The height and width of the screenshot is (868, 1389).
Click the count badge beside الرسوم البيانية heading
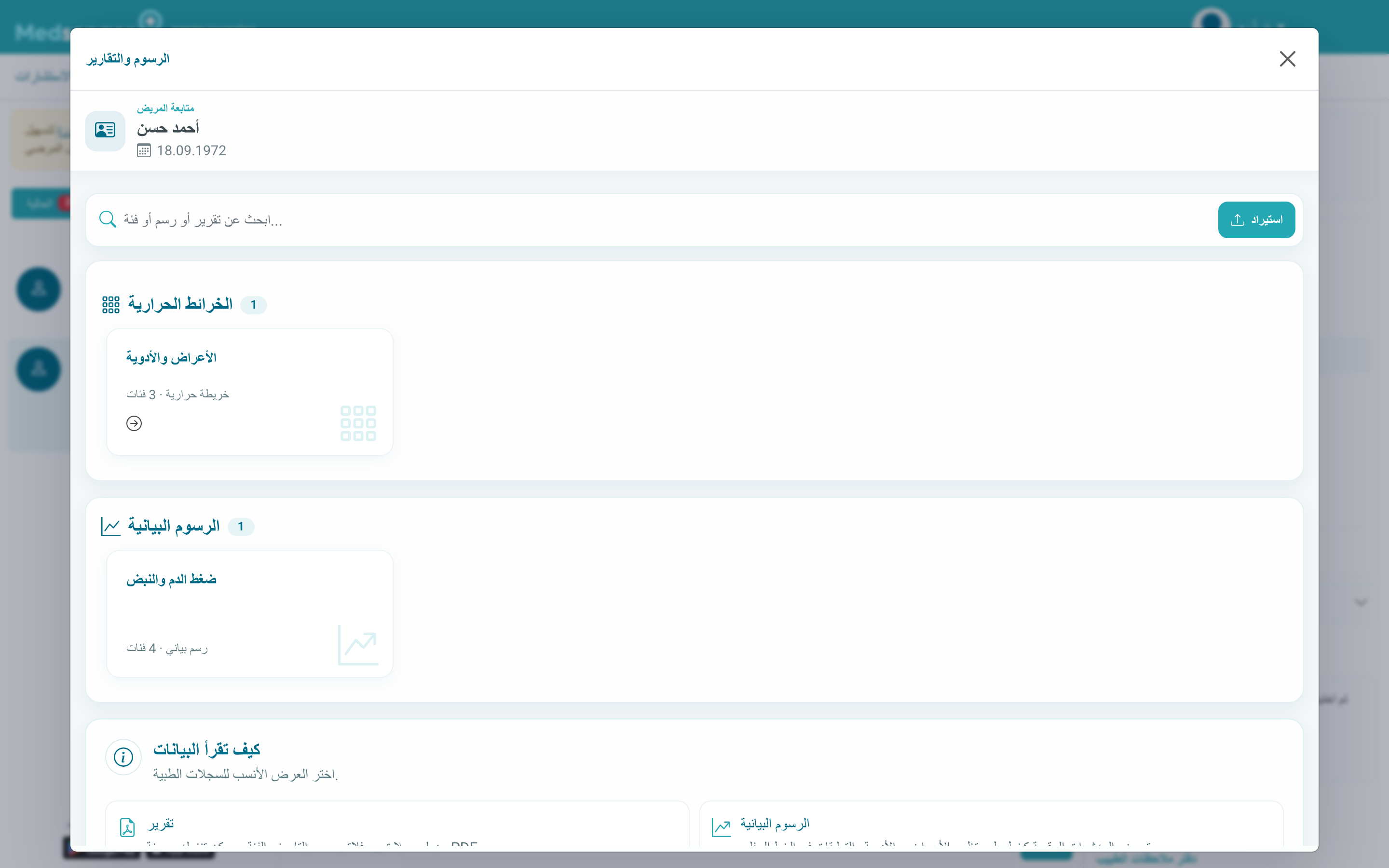point(241,527)
